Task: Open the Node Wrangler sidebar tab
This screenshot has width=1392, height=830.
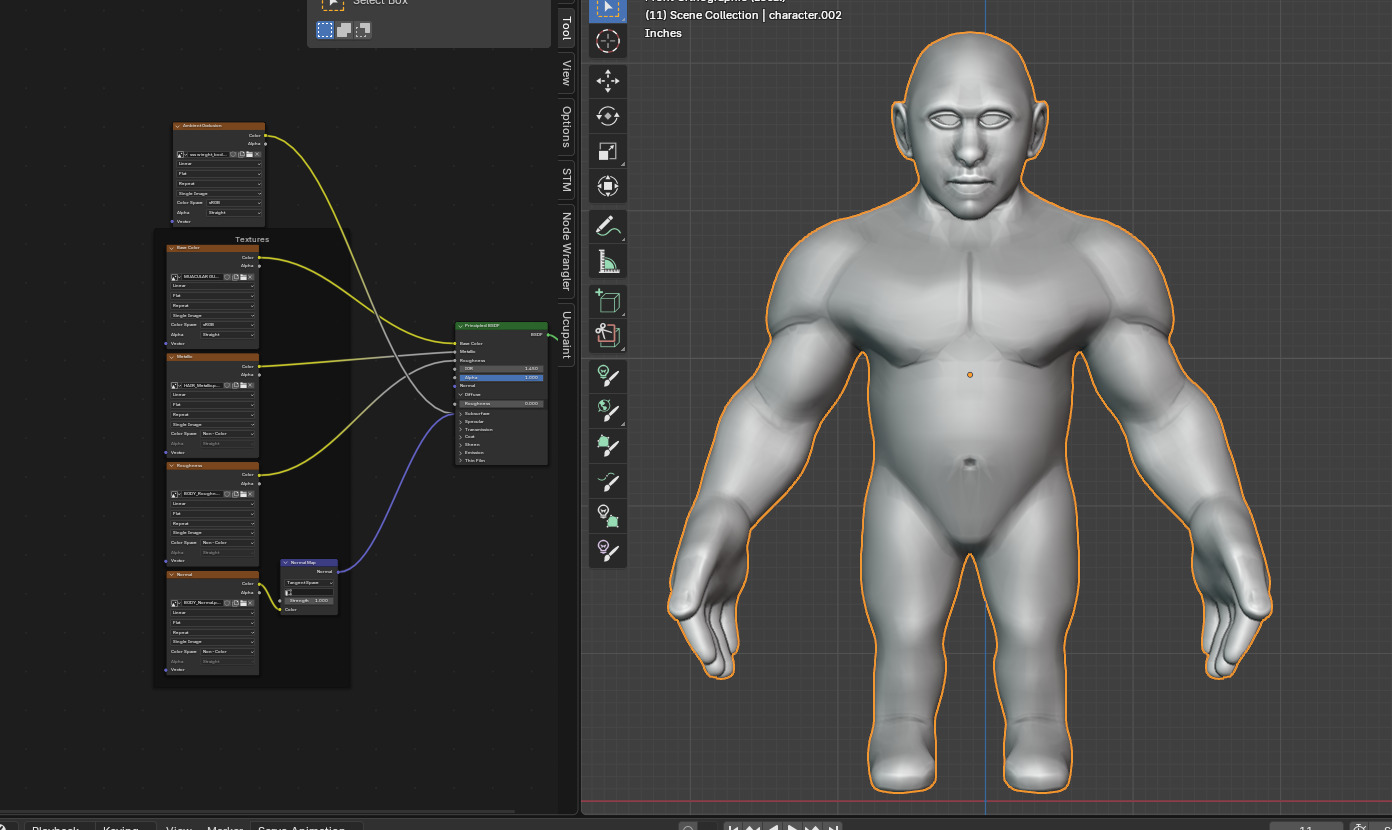Action: (566, 252)
